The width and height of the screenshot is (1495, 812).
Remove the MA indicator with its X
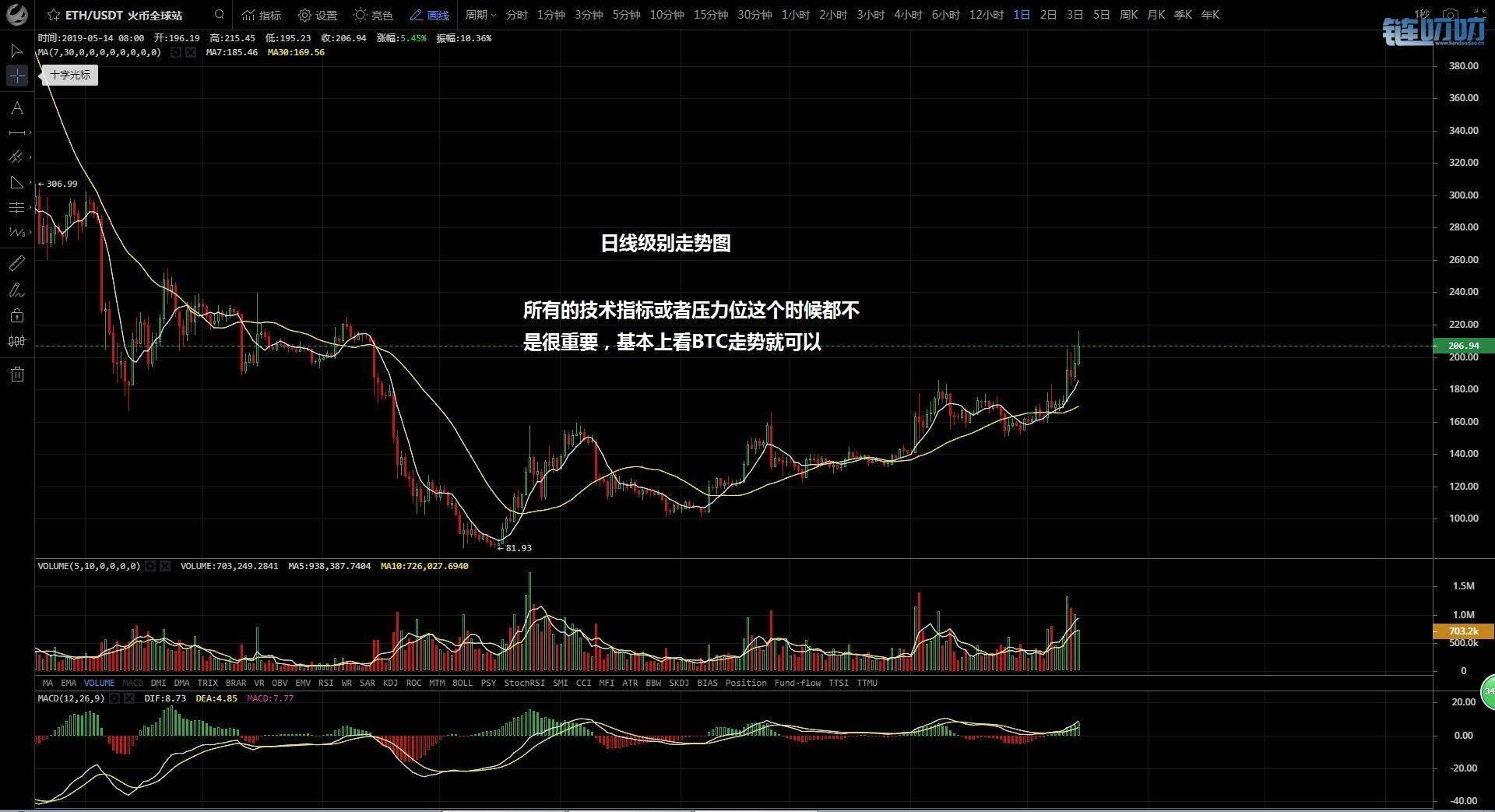click(191, 52)
